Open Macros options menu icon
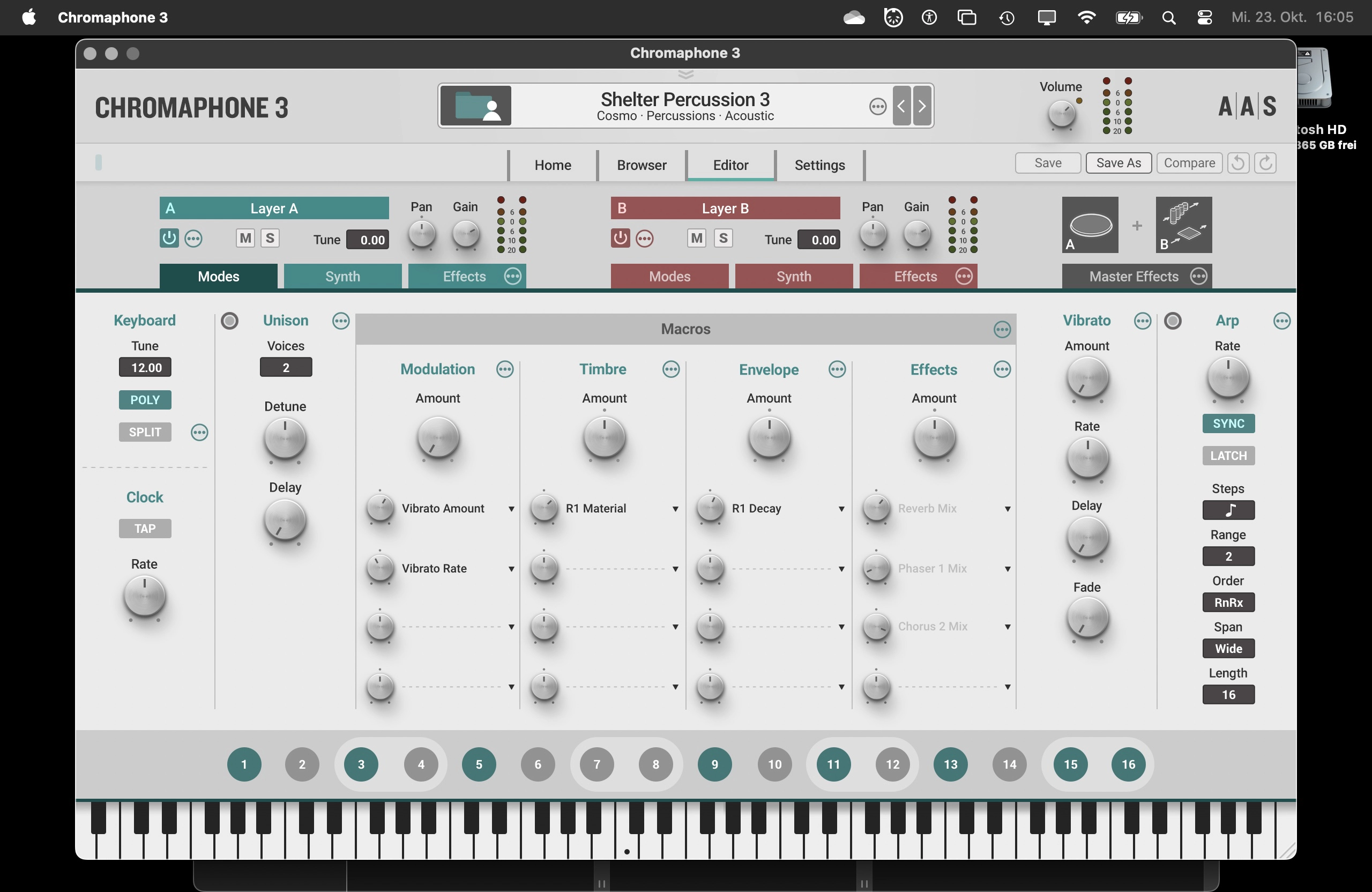This screenshot has width=1372, height=892. click(x=1002, y=329)
